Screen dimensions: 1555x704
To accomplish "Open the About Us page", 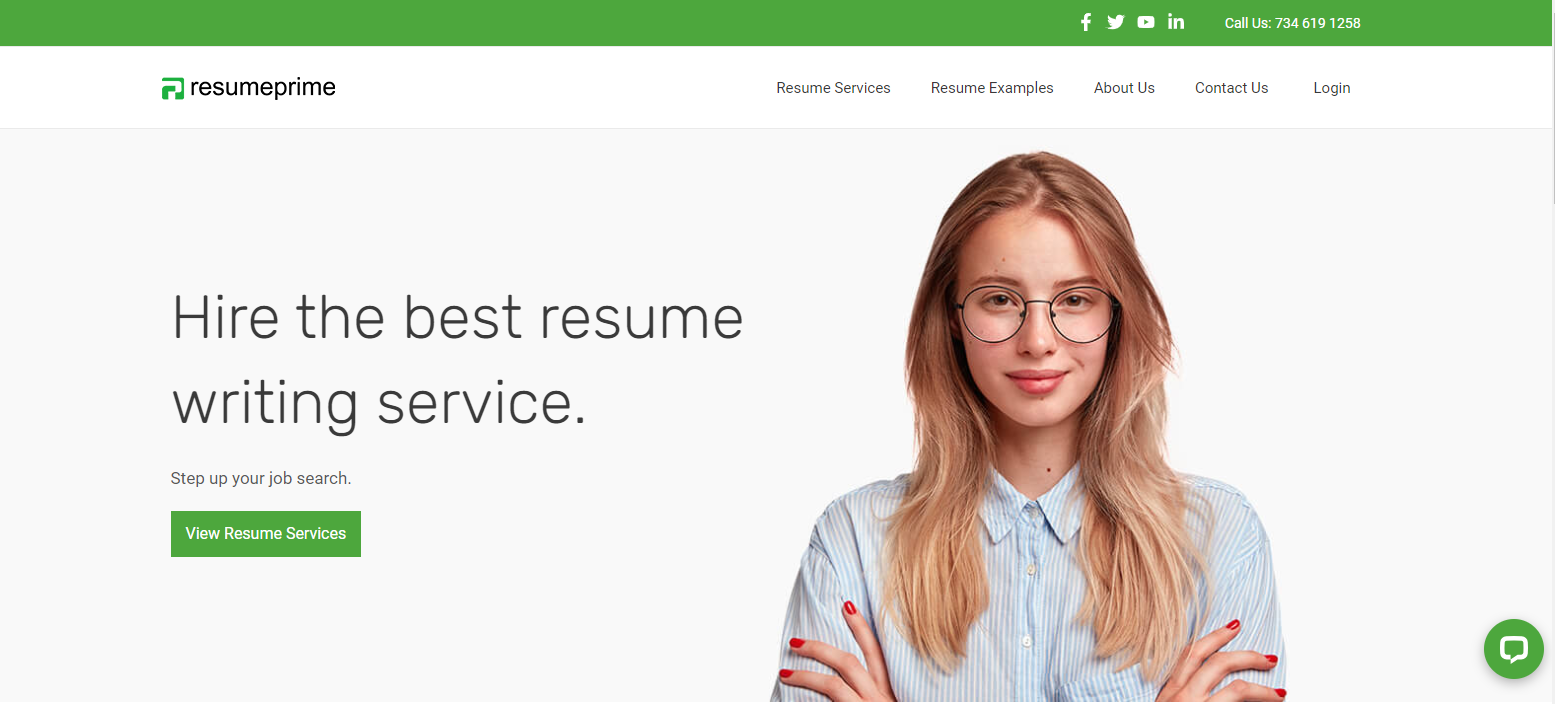I will click(x=1124, y=88).
